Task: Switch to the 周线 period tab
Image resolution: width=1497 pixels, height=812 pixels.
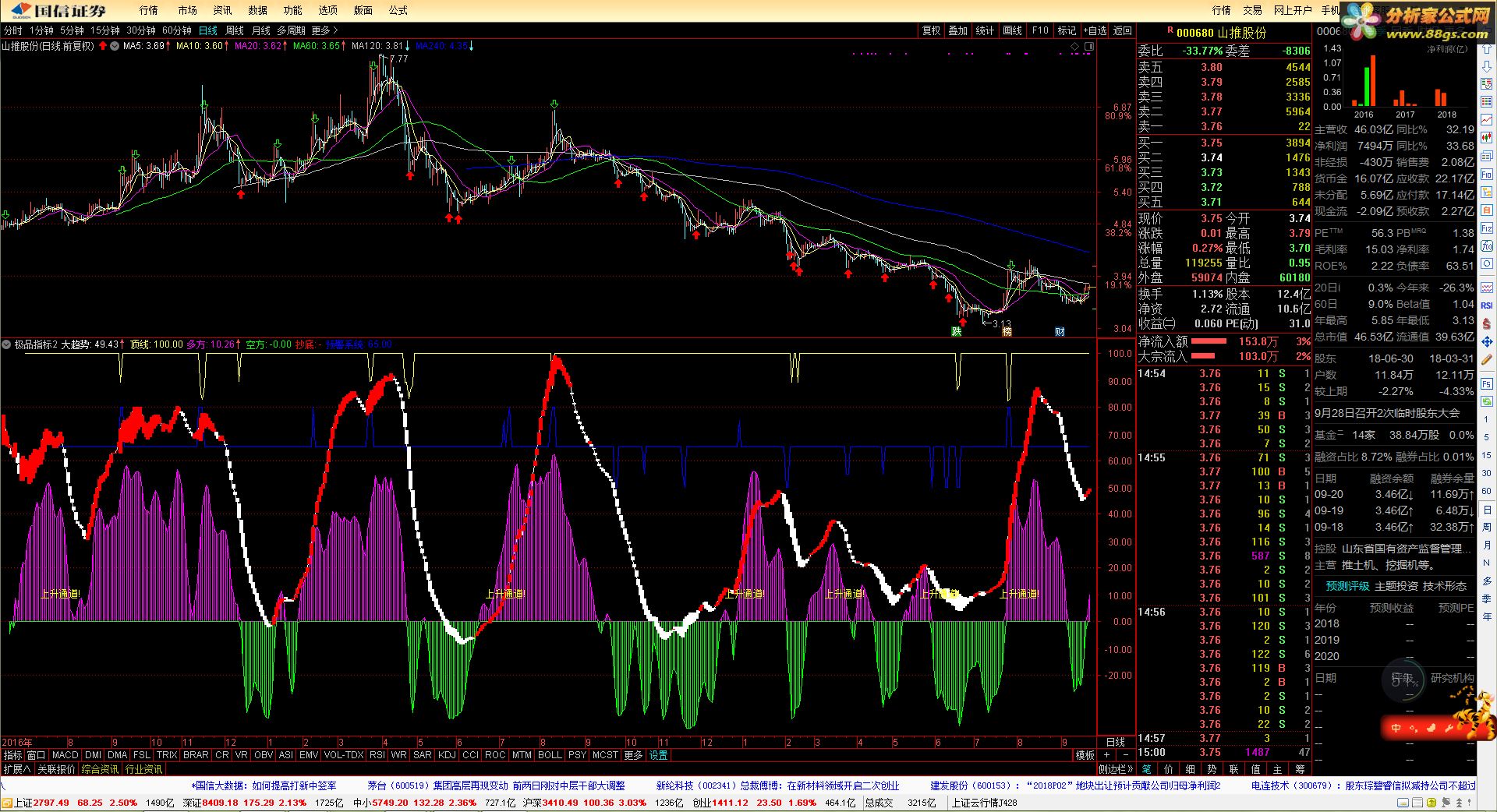Action: pos(234,30)
